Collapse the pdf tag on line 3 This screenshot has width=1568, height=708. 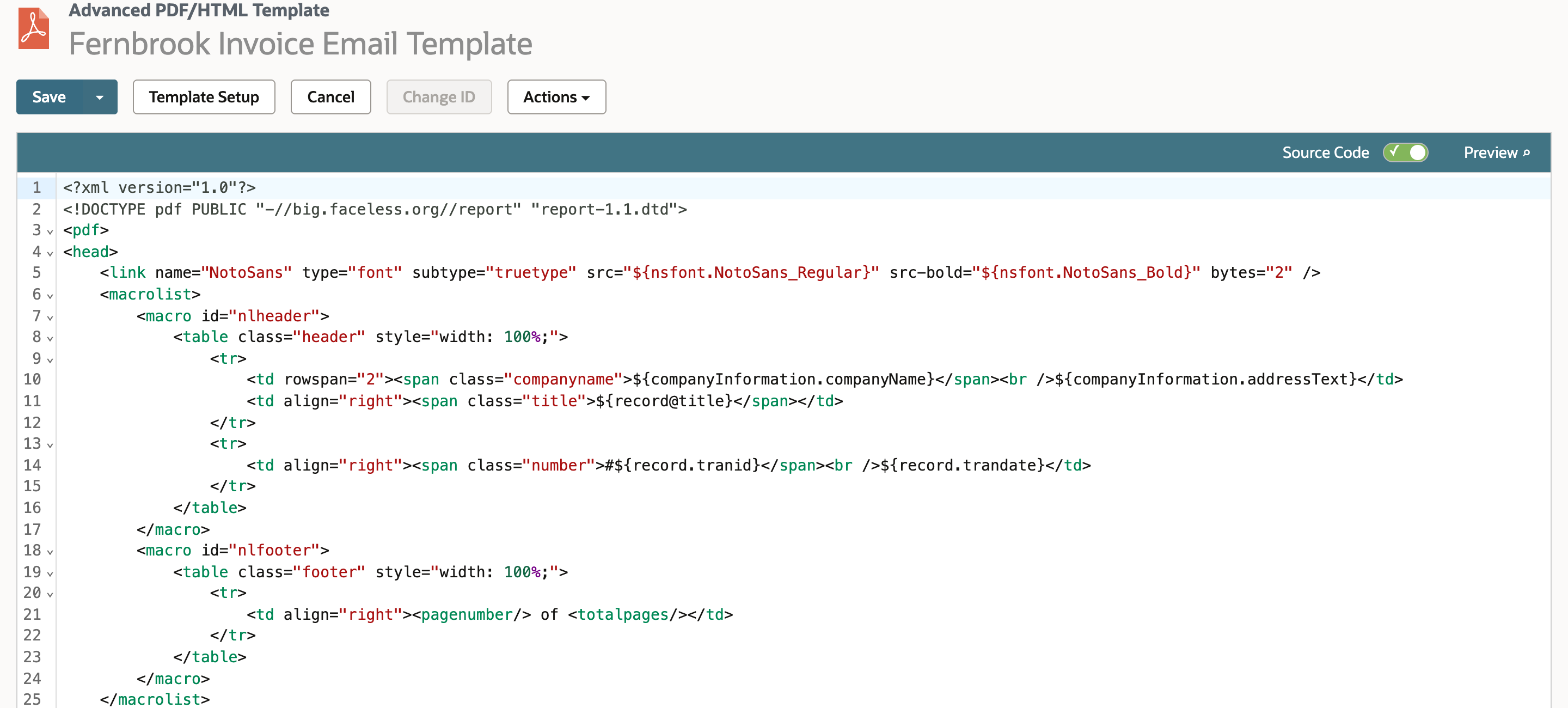[50, 231]
